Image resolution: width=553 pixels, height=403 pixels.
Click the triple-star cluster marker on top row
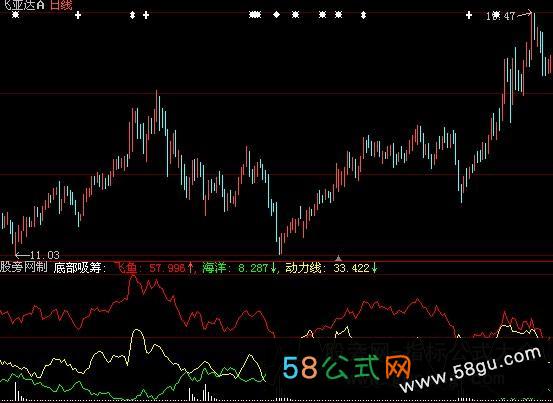(255, 15)
